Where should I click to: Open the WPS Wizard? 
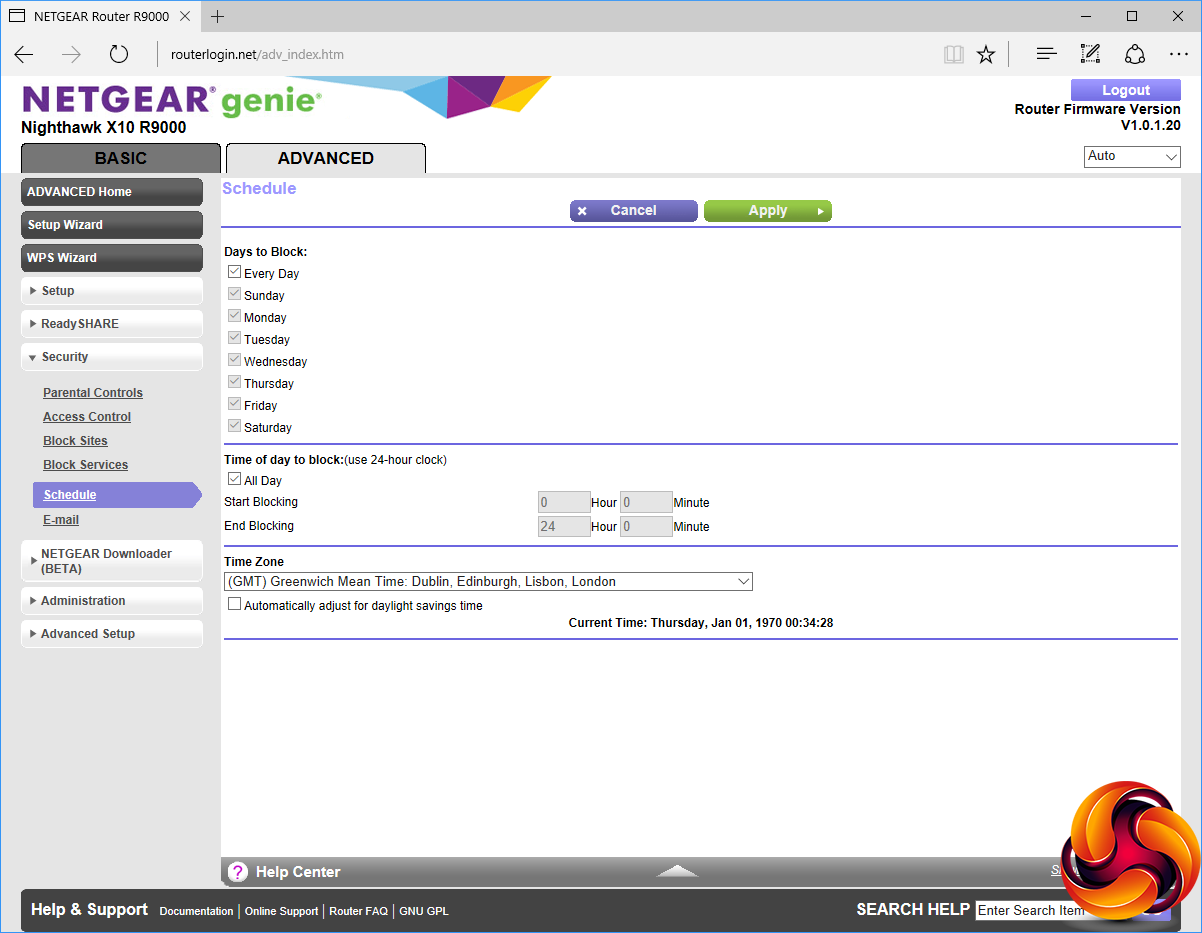[x=112, y=258]
